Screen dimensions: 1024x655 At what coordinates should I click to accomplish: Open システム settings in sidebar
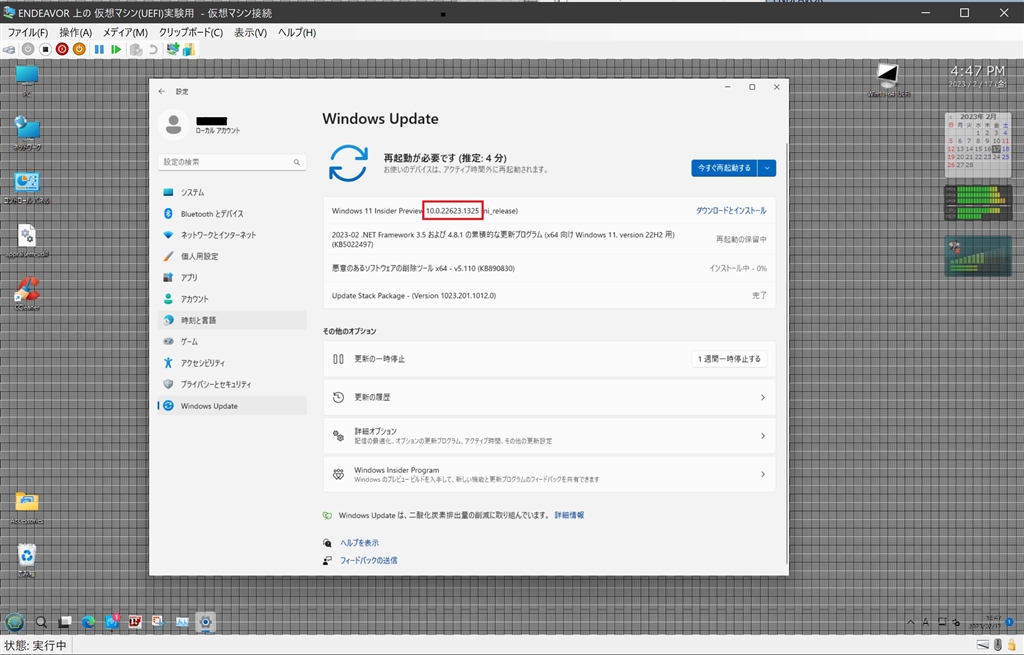click(232, 193)
